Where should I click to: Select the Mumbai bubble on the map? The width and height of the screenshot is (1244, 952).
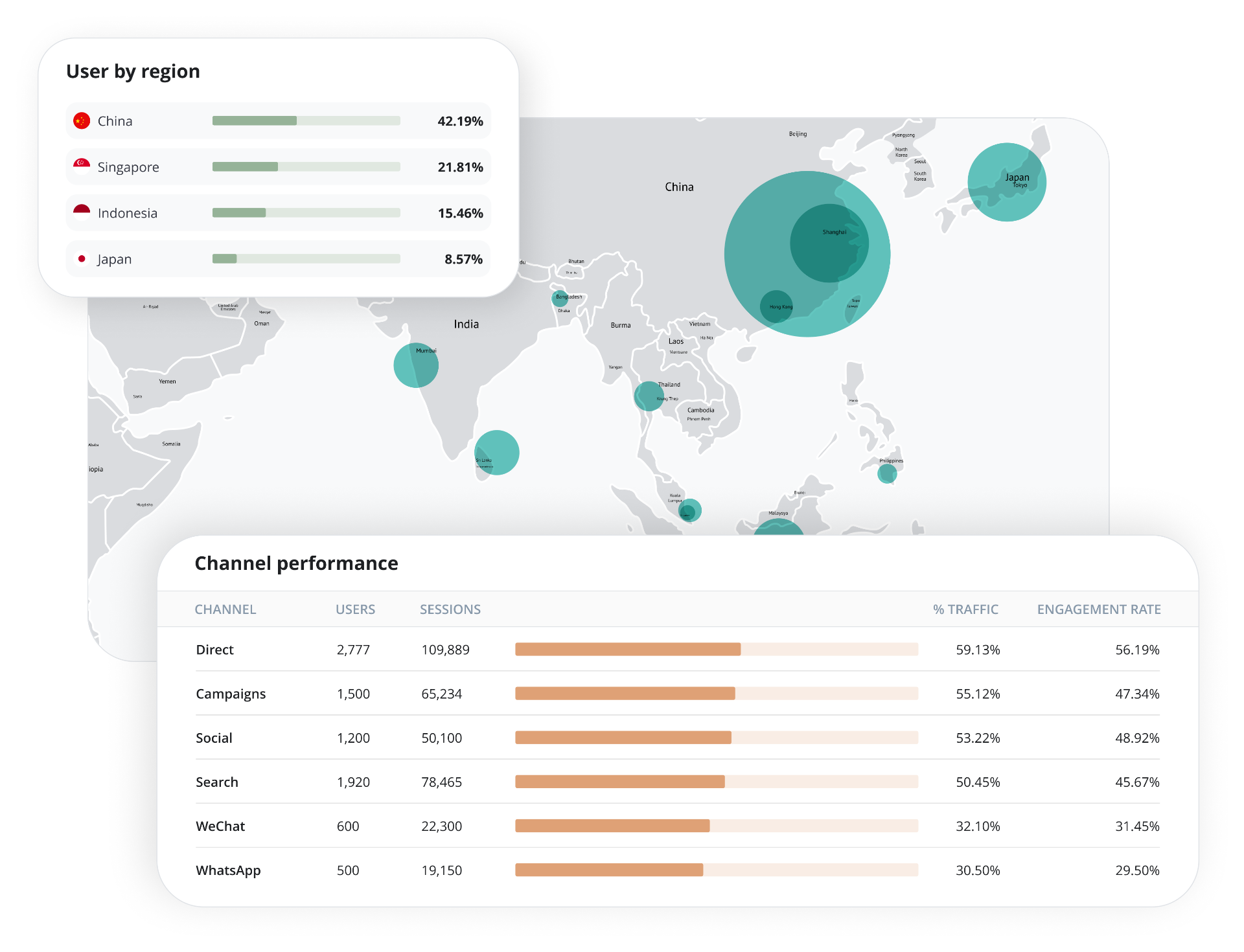click(416, 365)
